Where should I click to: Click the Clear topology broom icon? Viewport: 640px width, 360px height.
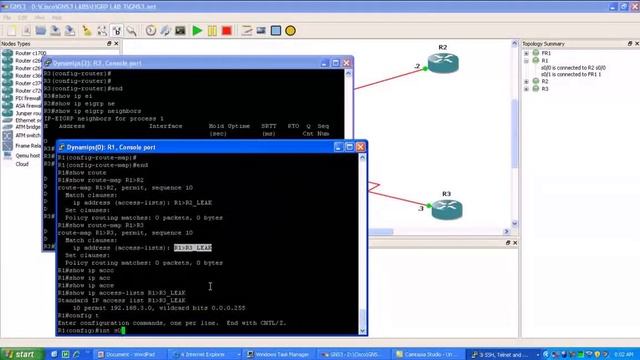pos(87,31)
